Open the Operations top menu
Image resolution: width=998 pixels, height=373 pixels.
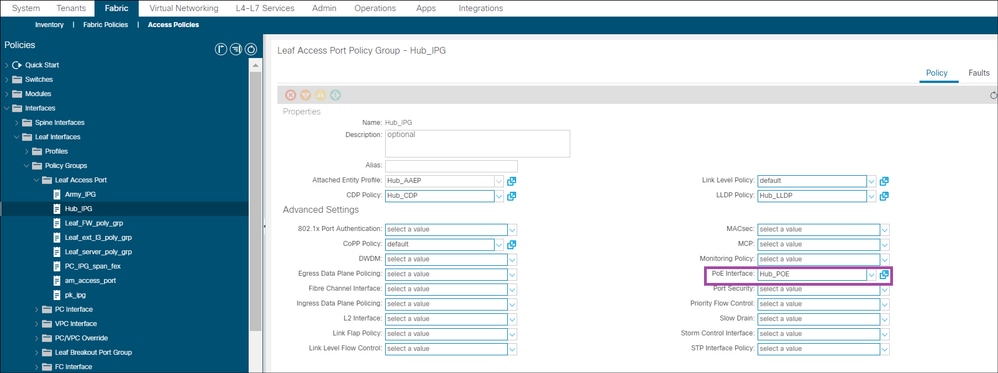(375, 8)
